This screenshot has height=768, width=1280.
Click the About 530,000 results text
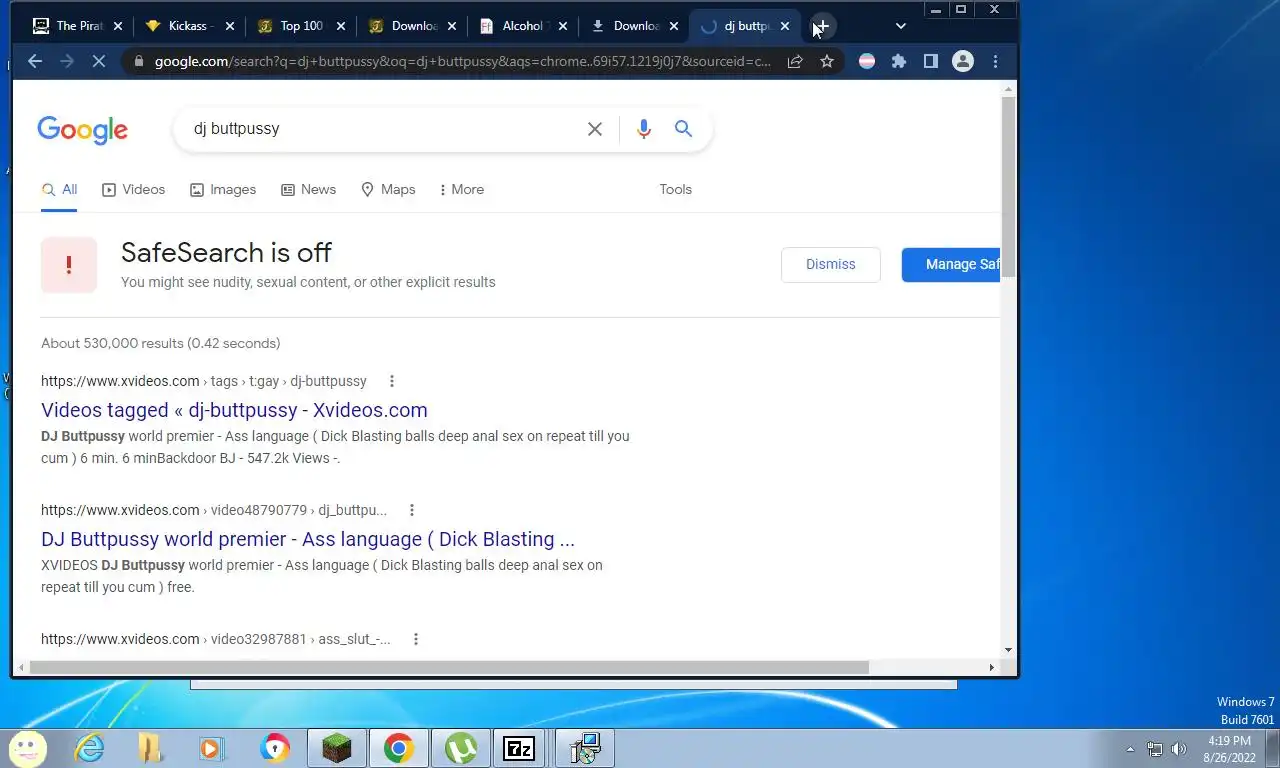pyautogui.click(x=160, y=343)
